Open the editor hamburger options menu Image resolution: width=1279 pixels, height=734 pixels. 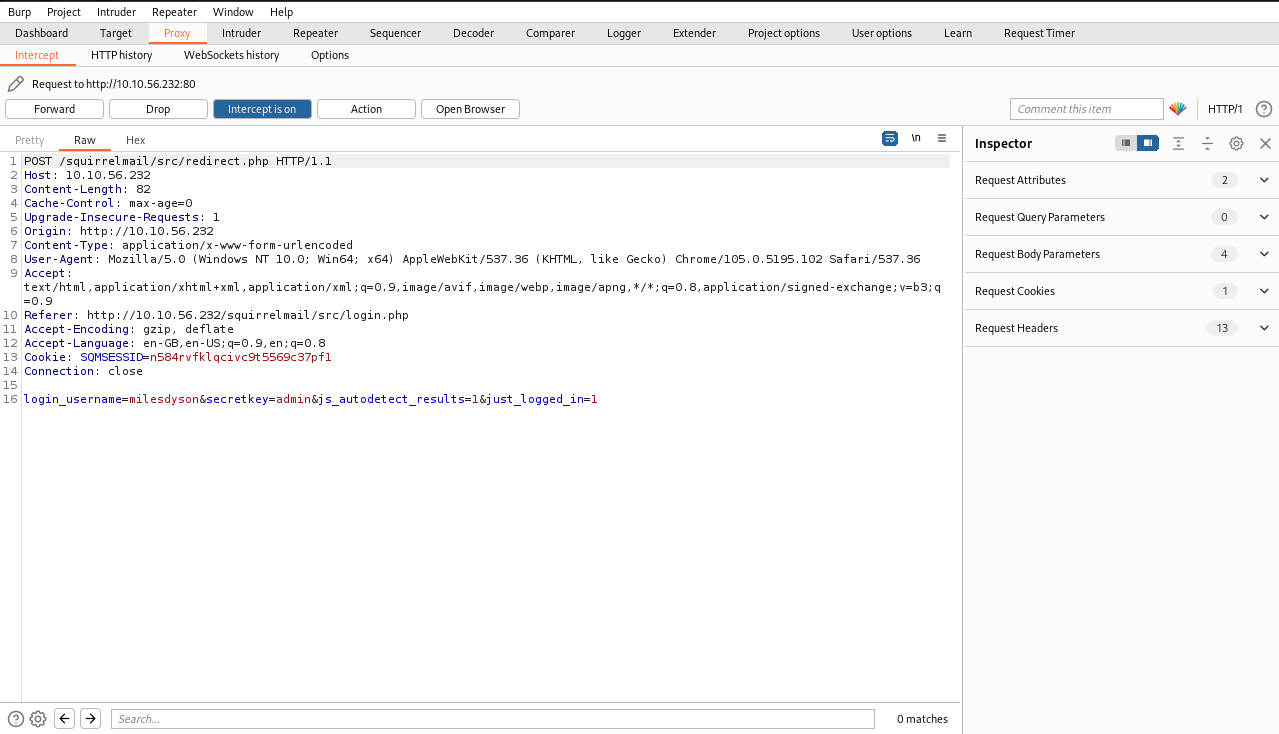[x=942, y=139]
